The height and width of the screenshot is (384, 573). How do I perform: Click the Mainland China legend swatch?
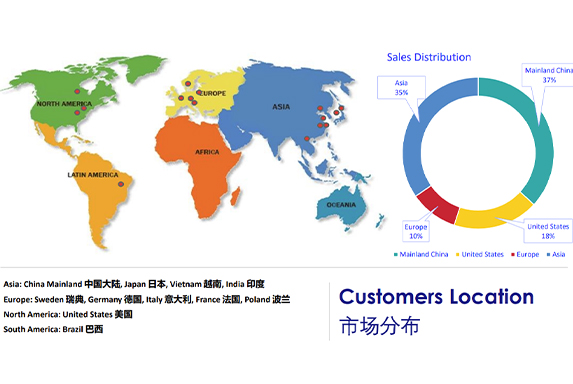point(396,255)
